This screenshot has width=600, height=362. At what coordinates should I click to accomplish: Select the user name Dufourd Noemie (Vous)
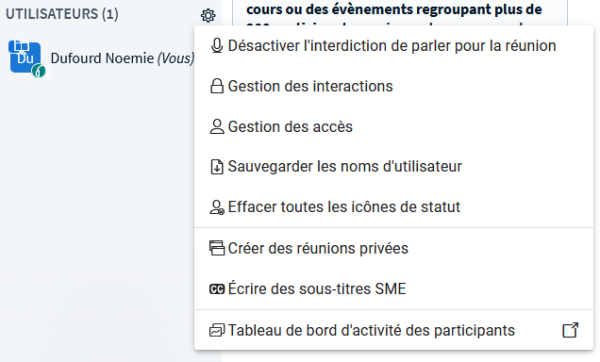pos(123,58)
